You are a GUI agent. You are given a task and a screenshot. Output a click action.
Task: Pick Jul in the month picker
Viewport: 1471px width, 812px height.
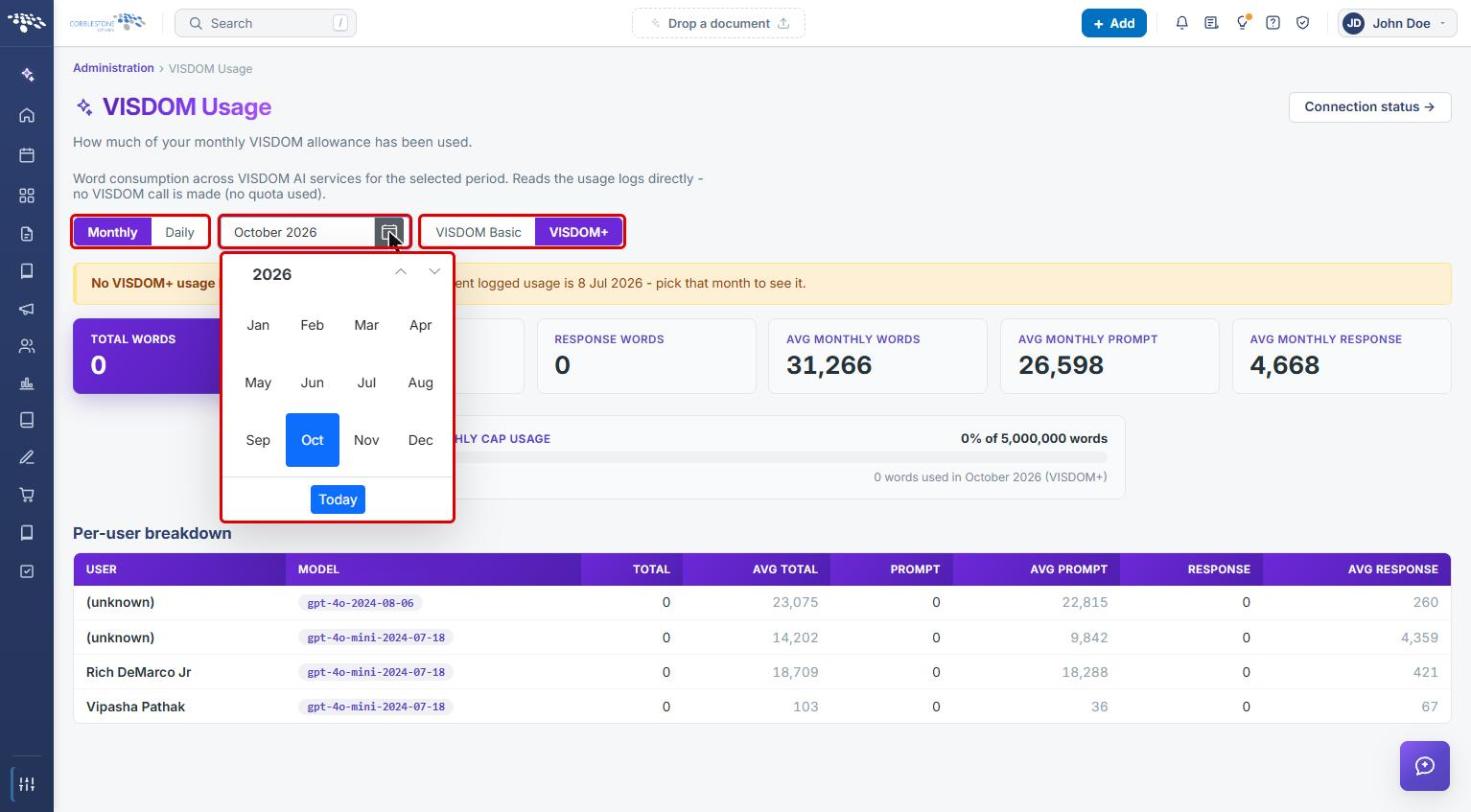pos(367,383)
